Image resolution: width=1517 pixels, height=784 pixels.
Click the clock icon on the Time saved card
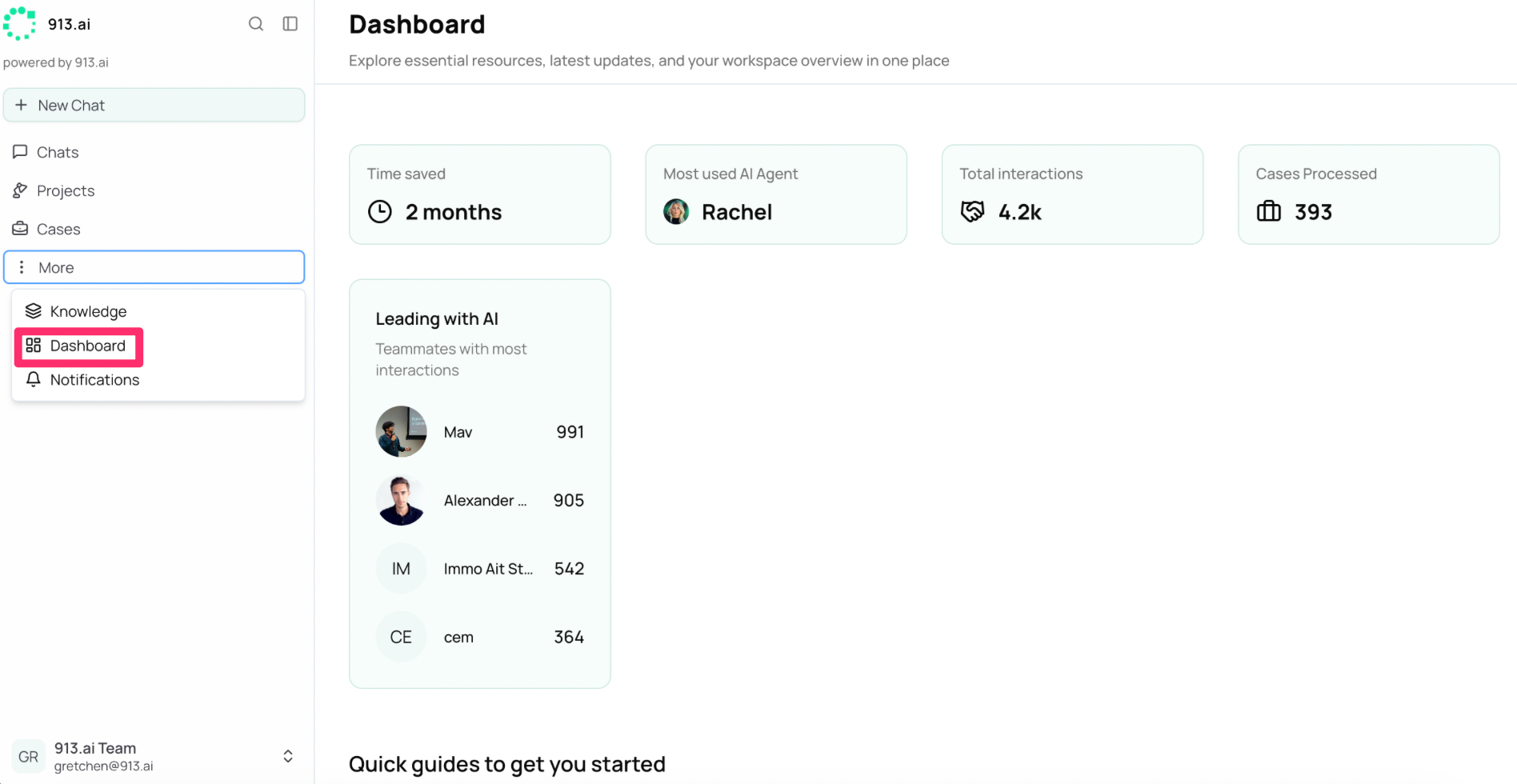(x=380, y=212)
